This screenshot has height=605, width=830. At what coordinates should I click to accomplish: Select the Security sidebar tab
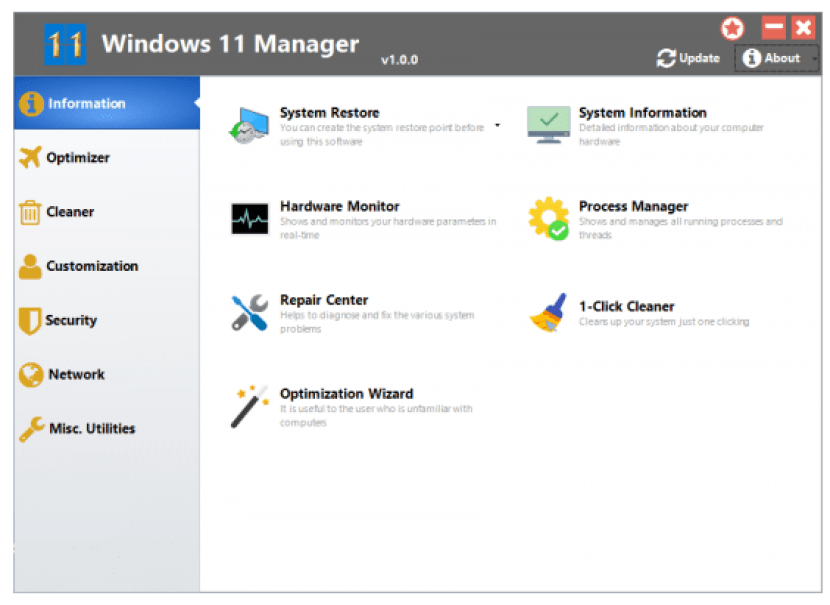[70, 321]
